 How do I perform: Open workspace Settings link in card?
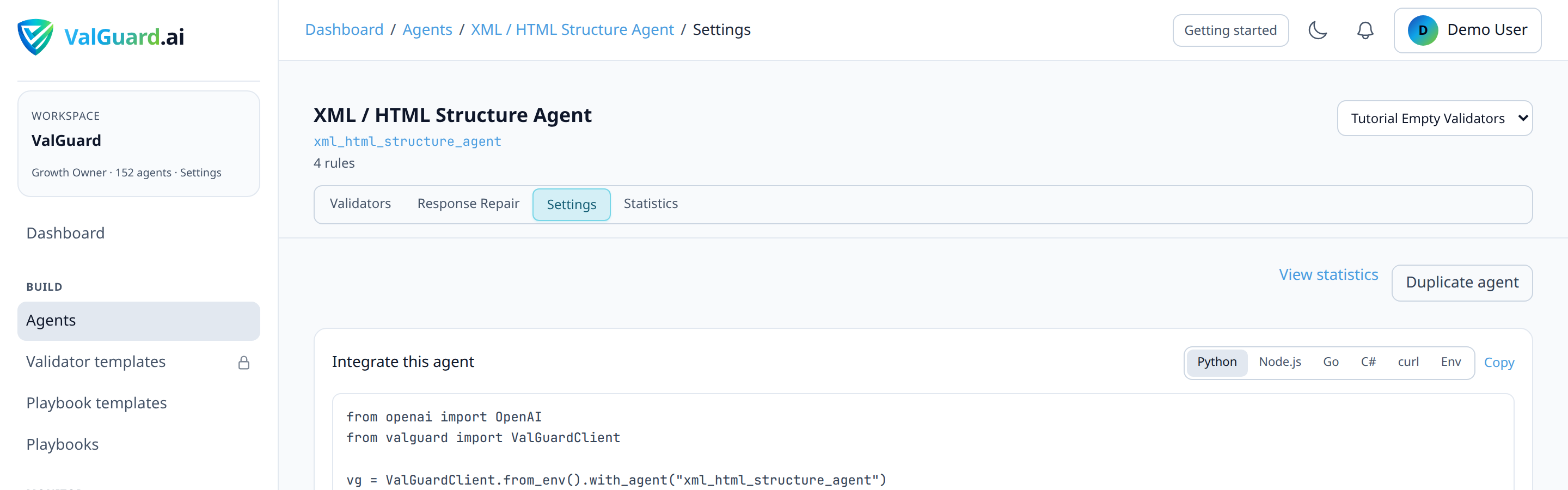click(200, 173)
